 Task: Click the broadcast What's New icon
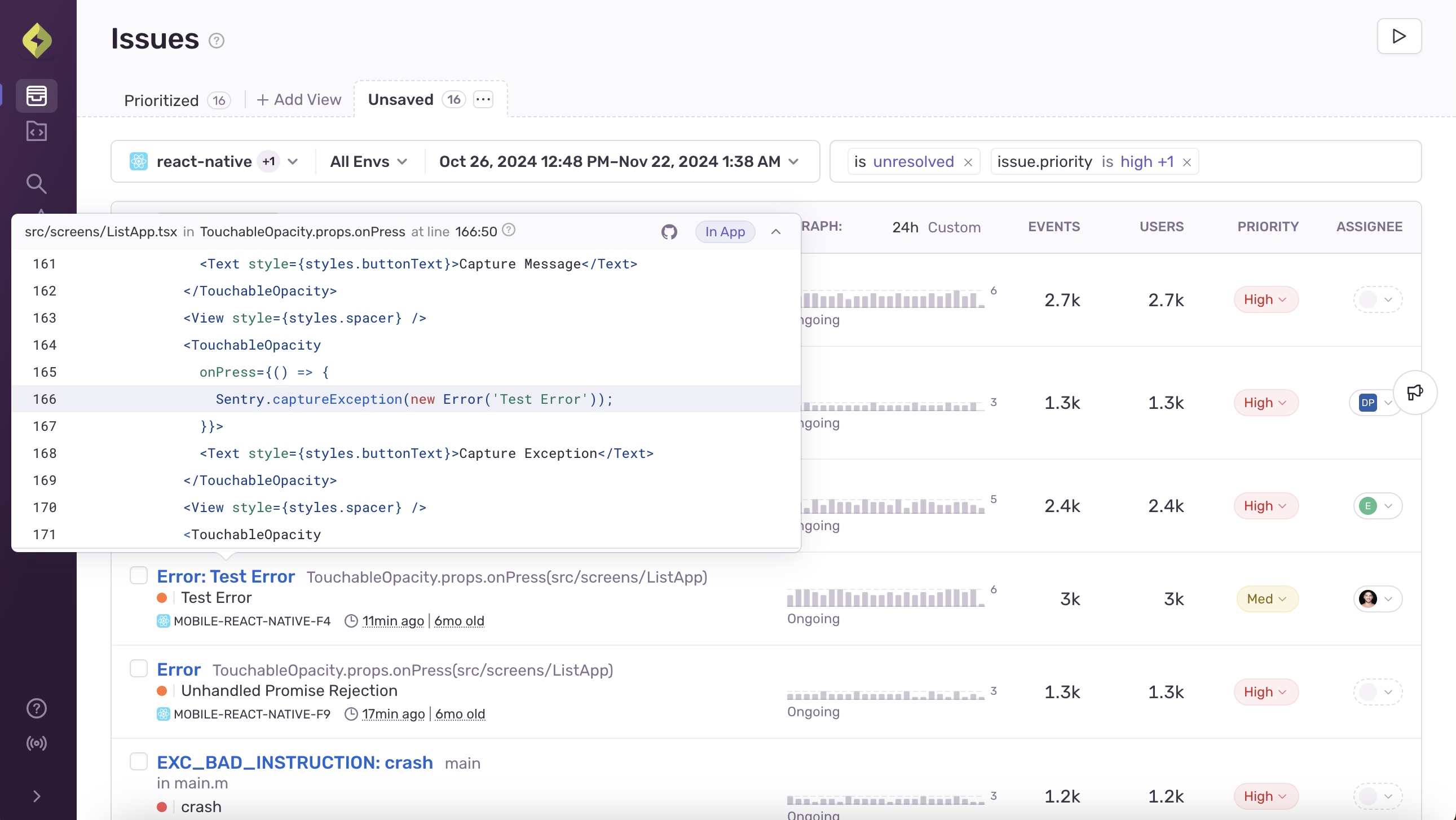pos(37,743)
